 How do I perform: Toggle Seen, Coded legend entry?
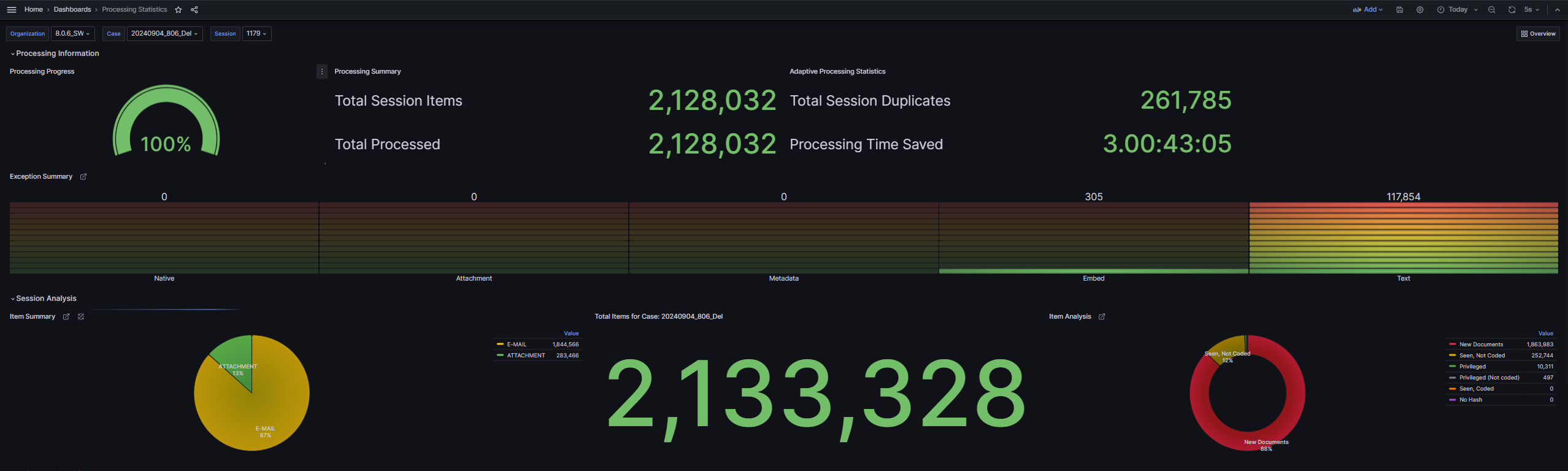(1476, 389)
